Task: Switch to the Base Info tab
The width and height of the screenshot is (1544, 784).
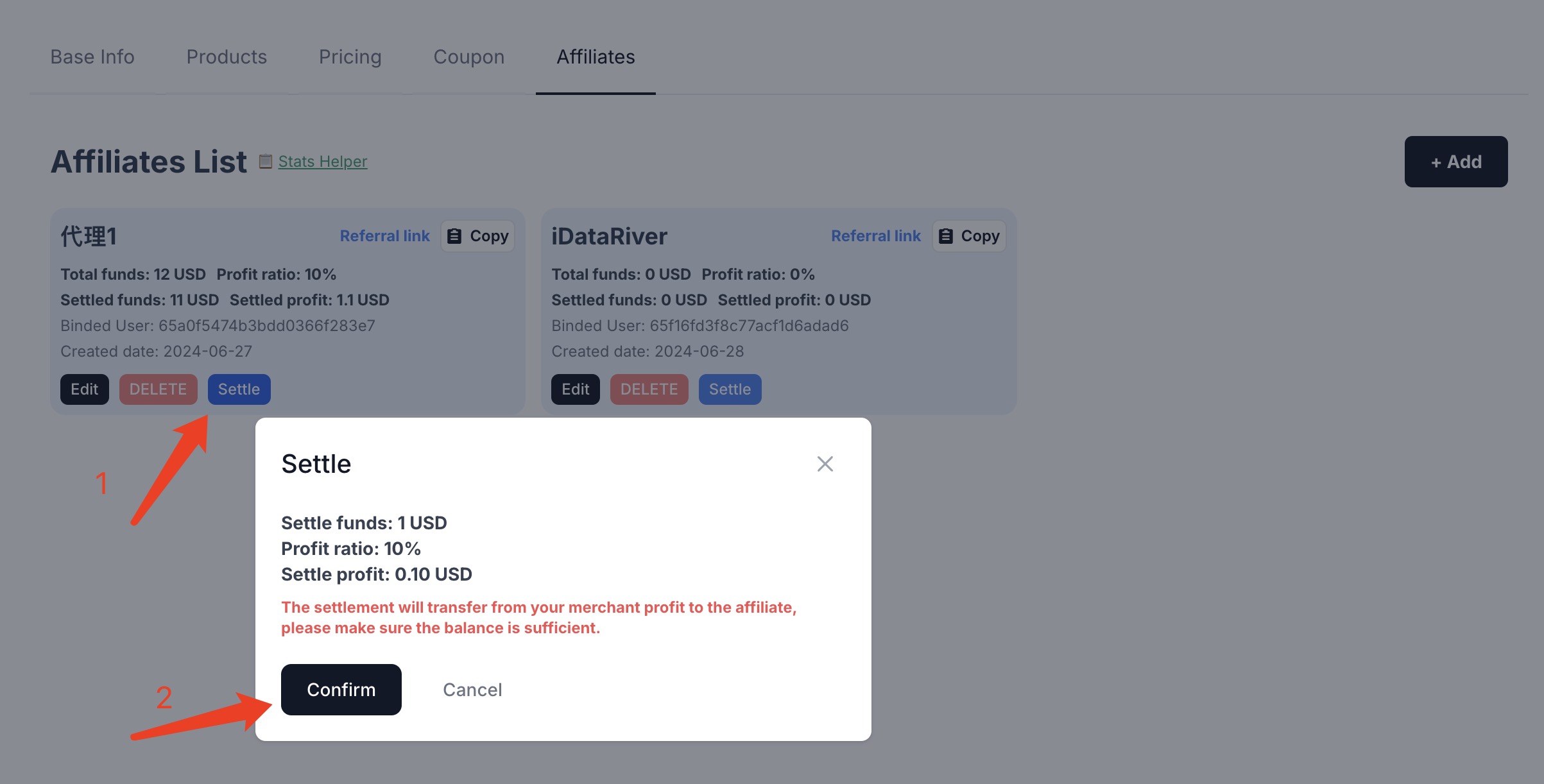Action: pyautogui.click(x=92, y=56)
